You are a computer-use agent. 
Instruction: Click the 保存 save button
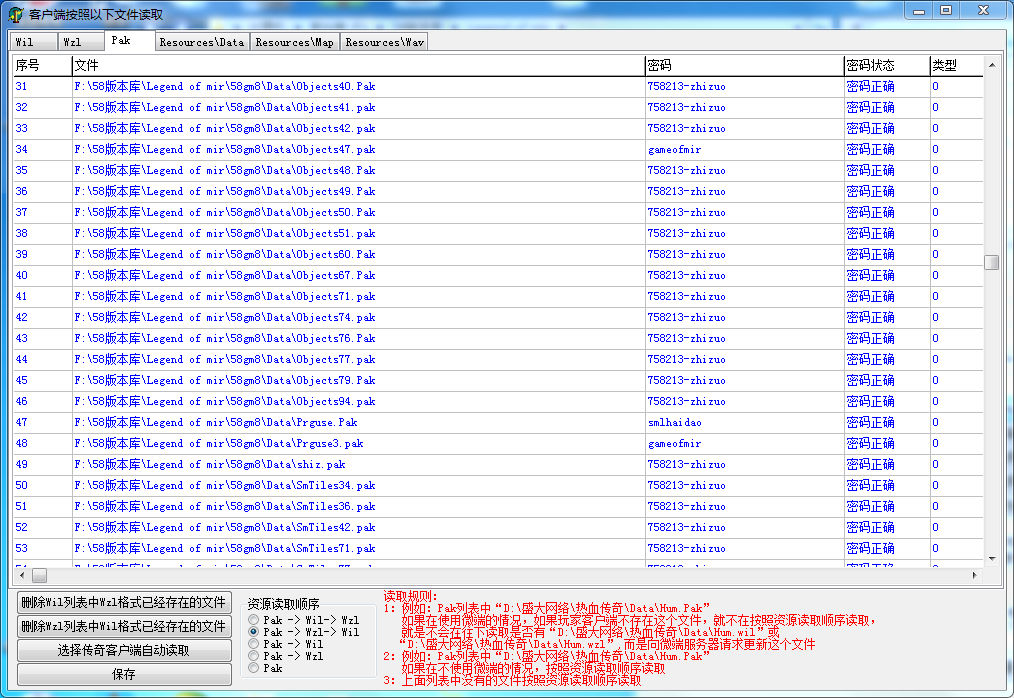pos(124,675)
